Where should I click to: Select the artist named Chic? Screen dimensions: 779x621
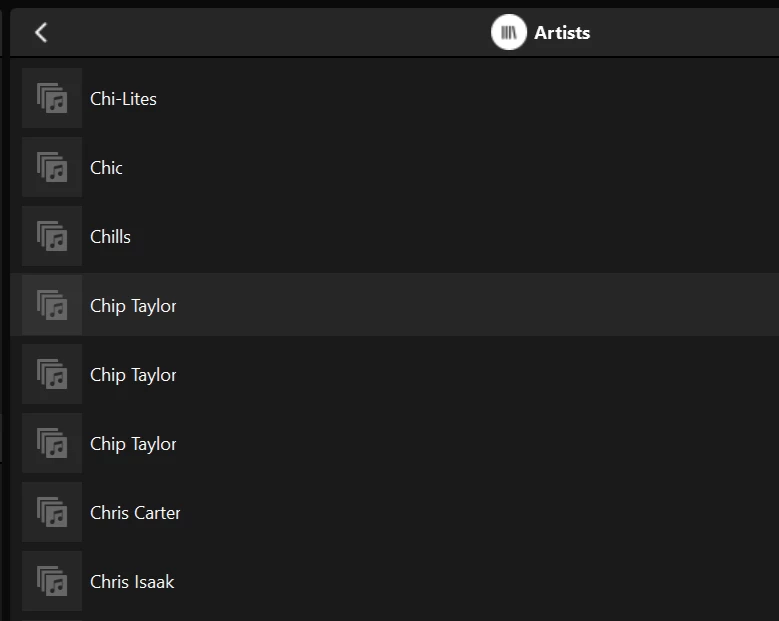pyautogui.click(x=106, y=168)
